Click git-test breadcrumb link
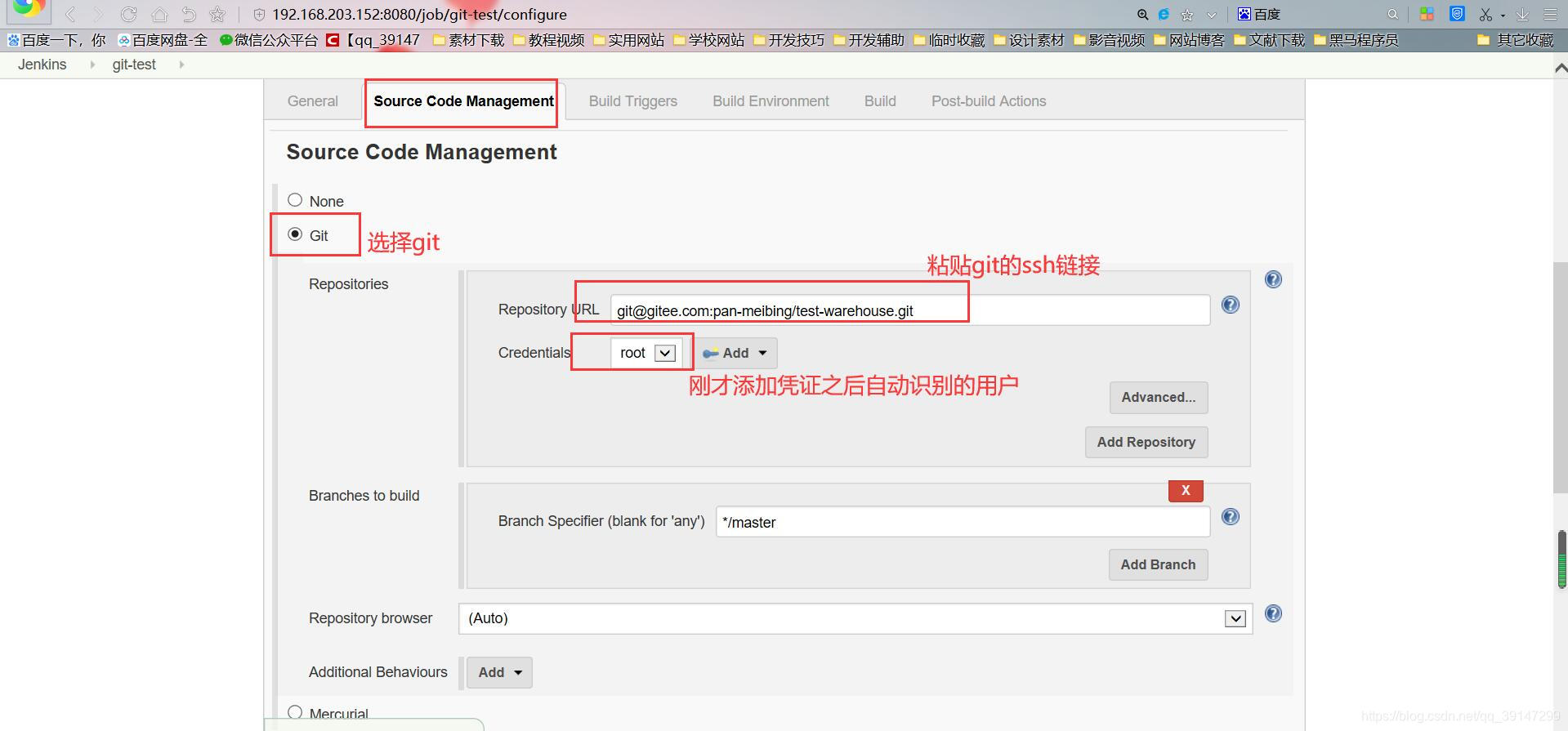 (134, 65)
